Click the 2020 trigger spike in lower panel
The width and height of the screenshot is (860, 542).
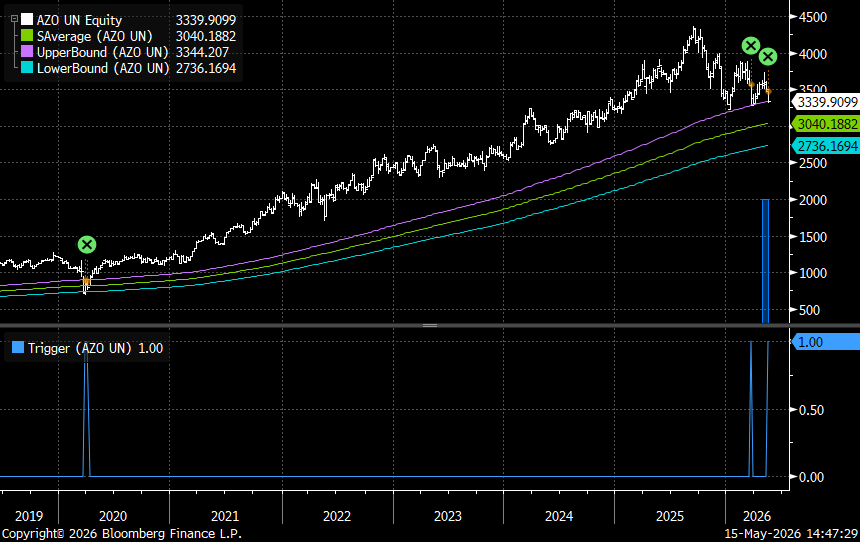(86, 409)
